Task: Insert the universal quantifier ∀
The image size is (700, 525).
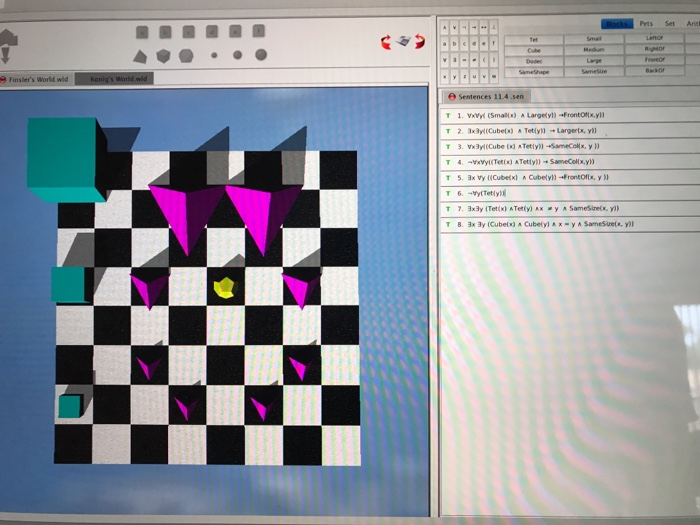Action: (445, 59)
